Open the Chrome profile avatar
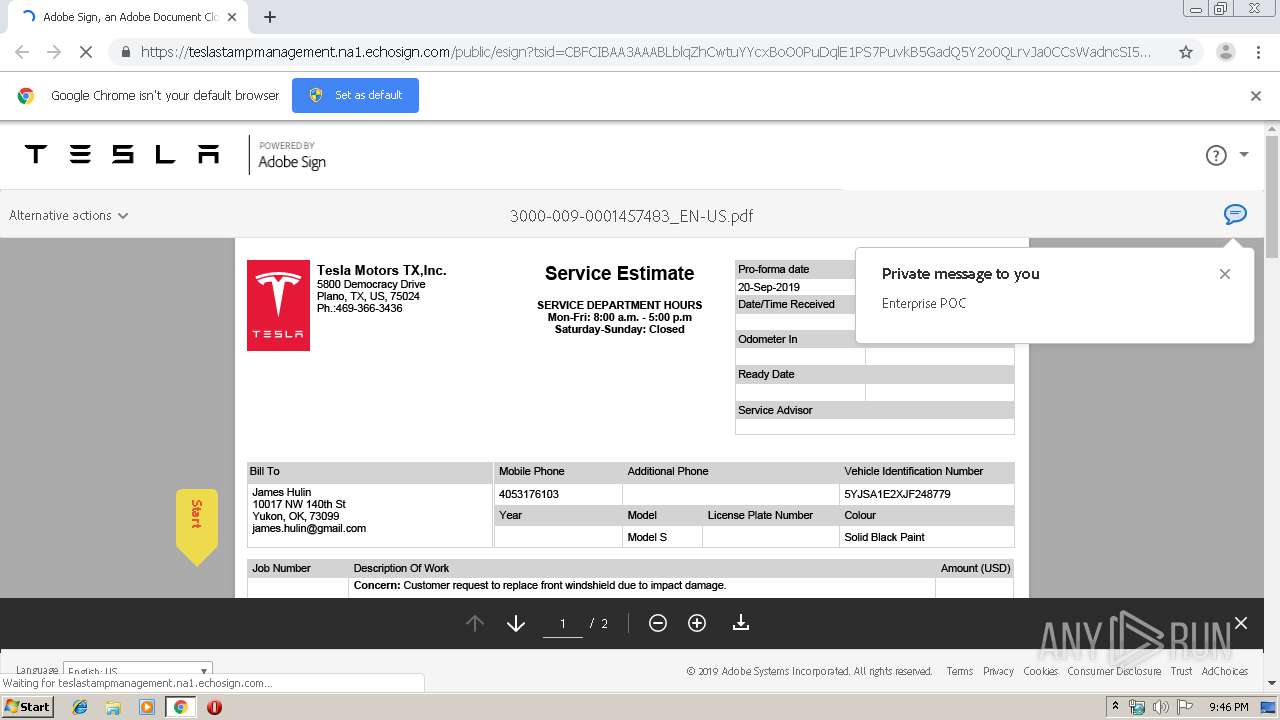The image size is (1280, 720). tap(1225, 52)
